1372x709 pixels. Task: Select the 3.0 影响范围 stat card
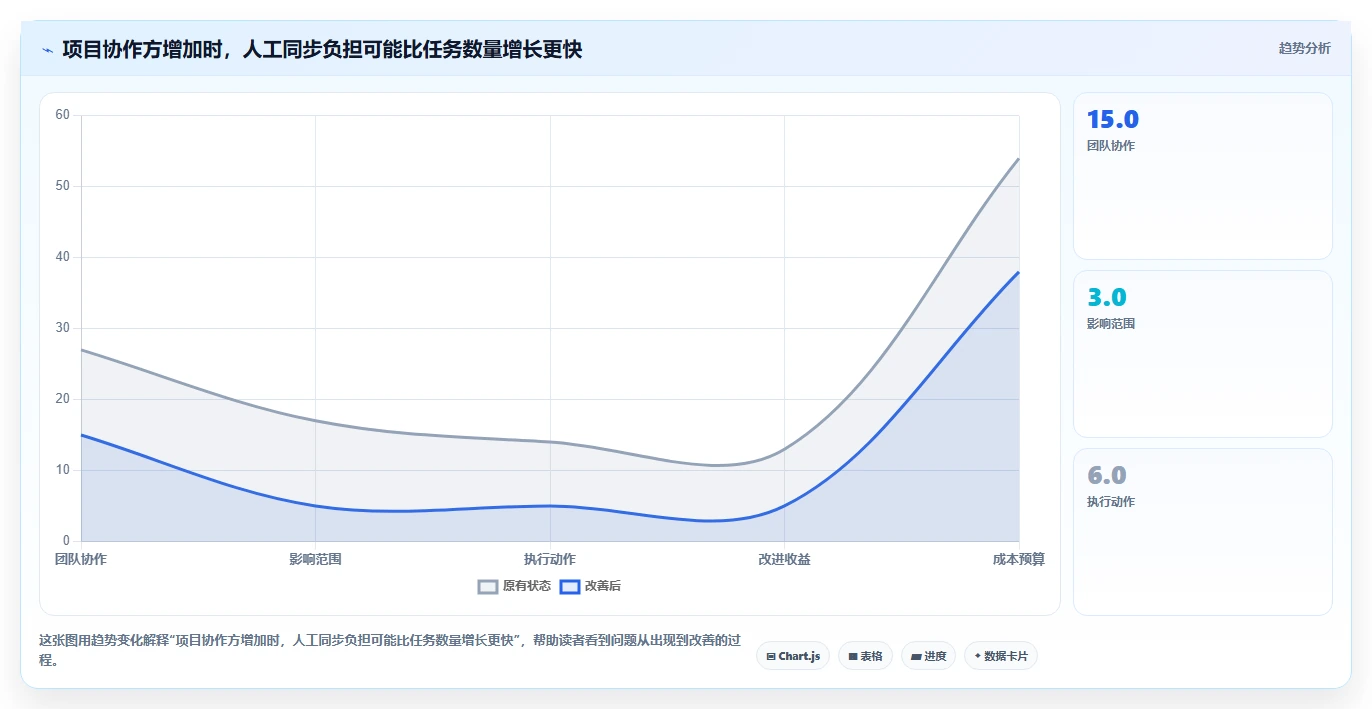(x=1202, y=354)
